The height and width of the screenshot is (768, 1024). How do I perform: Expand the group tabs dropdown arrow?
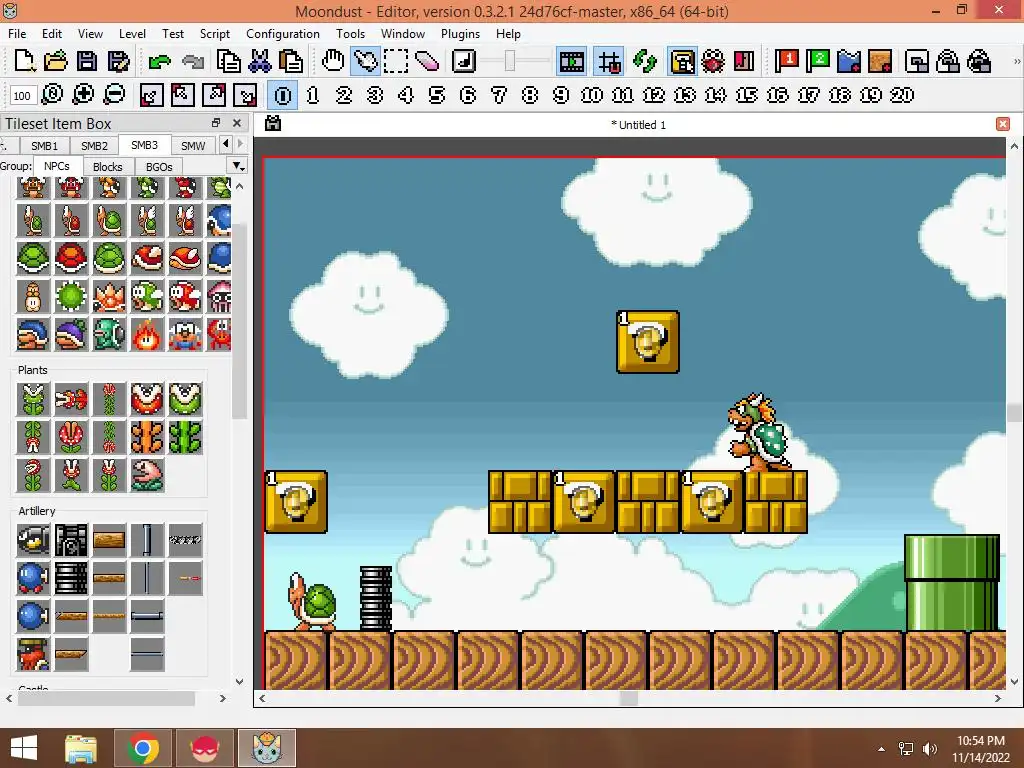coord(238,166)
